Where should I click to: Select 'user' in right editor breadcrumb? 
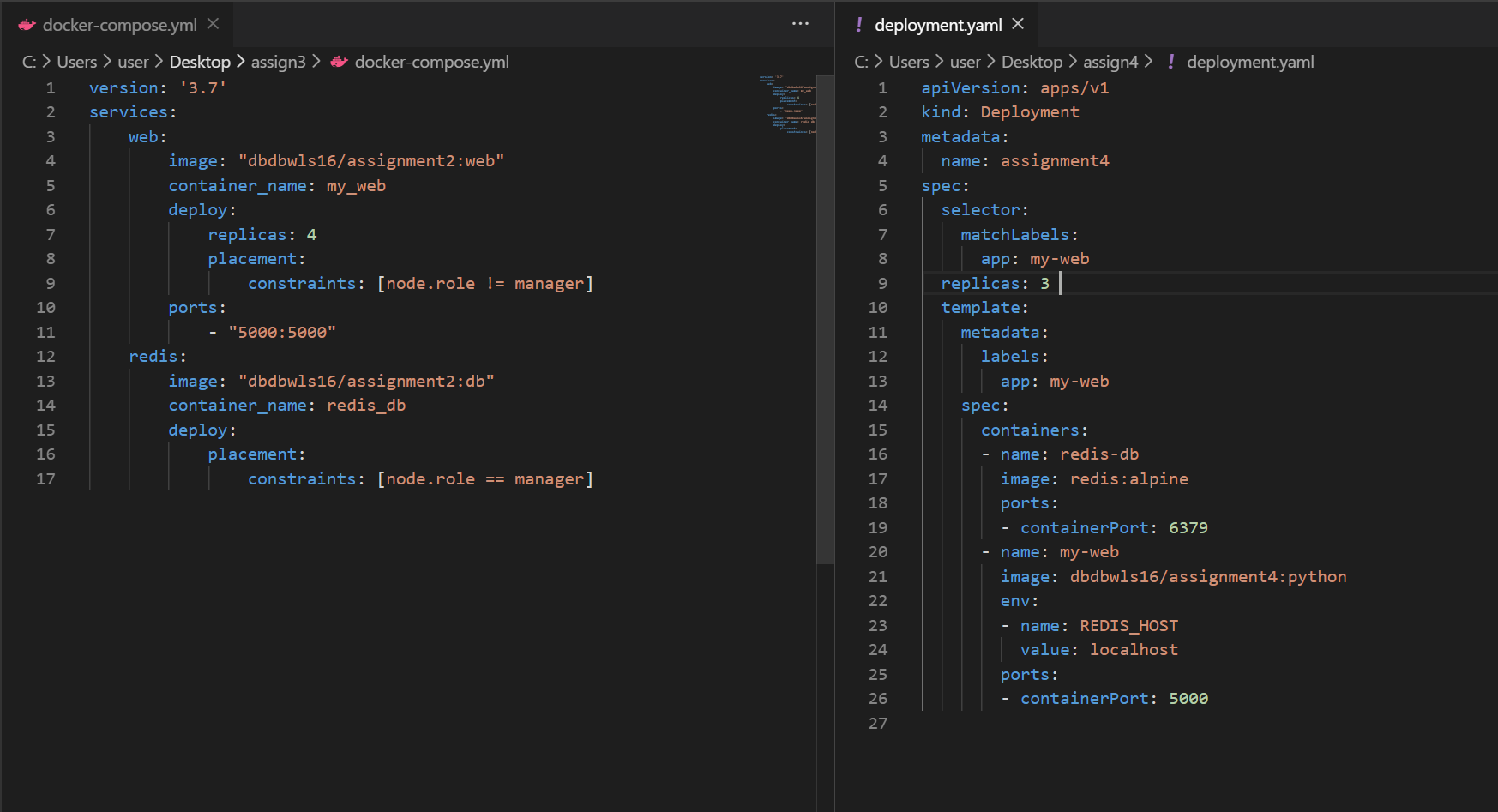965,62
